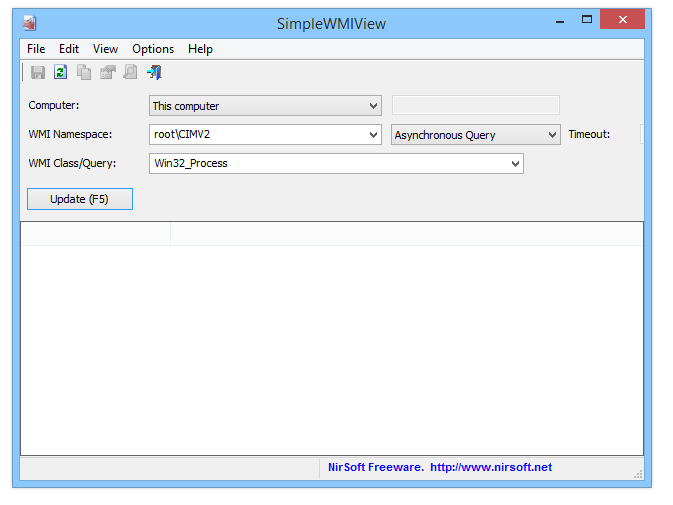
Task: Open the File menu
Action: click(36, 49)
